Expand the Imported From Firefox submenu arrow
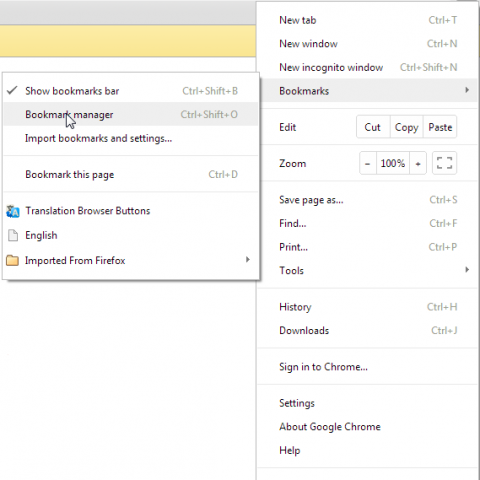The width and height of the screenshot is (480, 480). (247, 260)
